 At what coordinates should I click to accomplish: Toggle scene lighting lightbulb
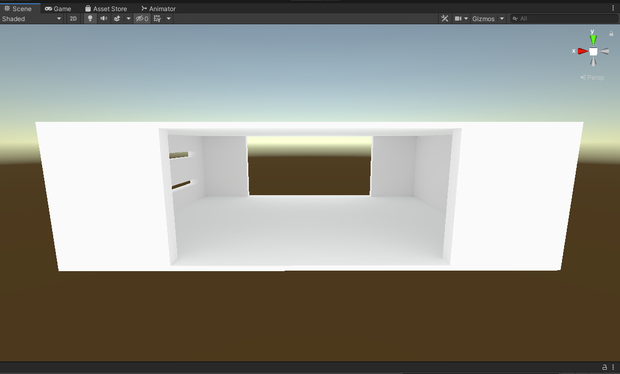(x=90, y=19)
